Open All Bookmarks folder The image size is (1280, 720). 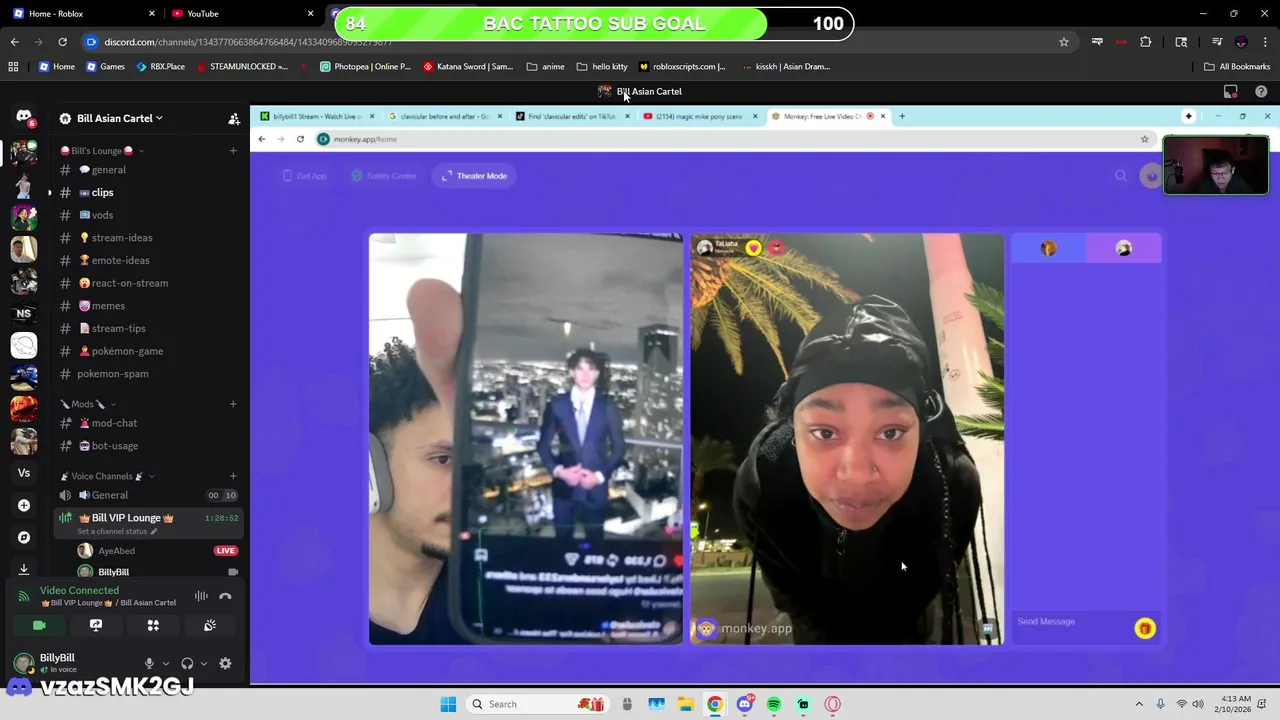tap(1237, 67)
